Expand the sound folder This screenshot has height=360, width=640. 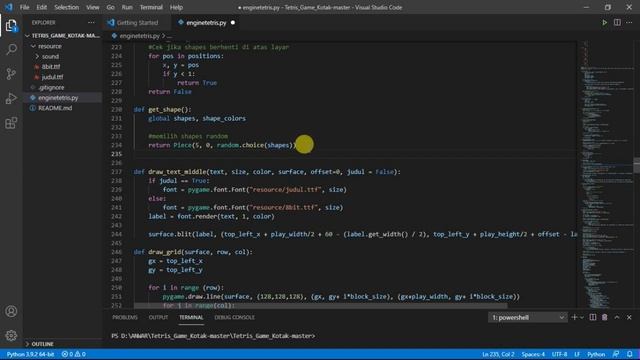click(62, 56)
